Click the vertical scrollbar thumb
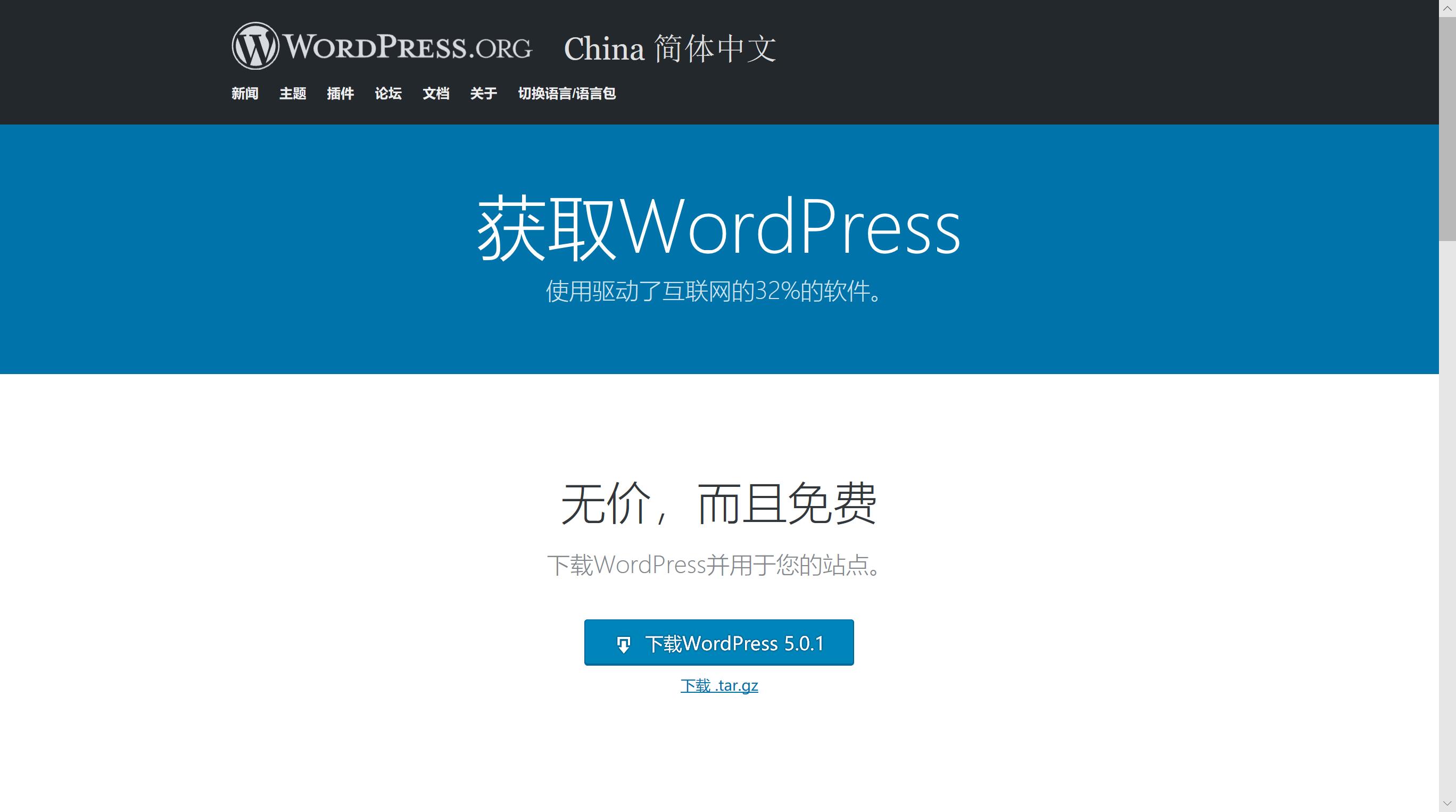The image size is (1456, 812). pyautogui.click(x=1447, y=128)
